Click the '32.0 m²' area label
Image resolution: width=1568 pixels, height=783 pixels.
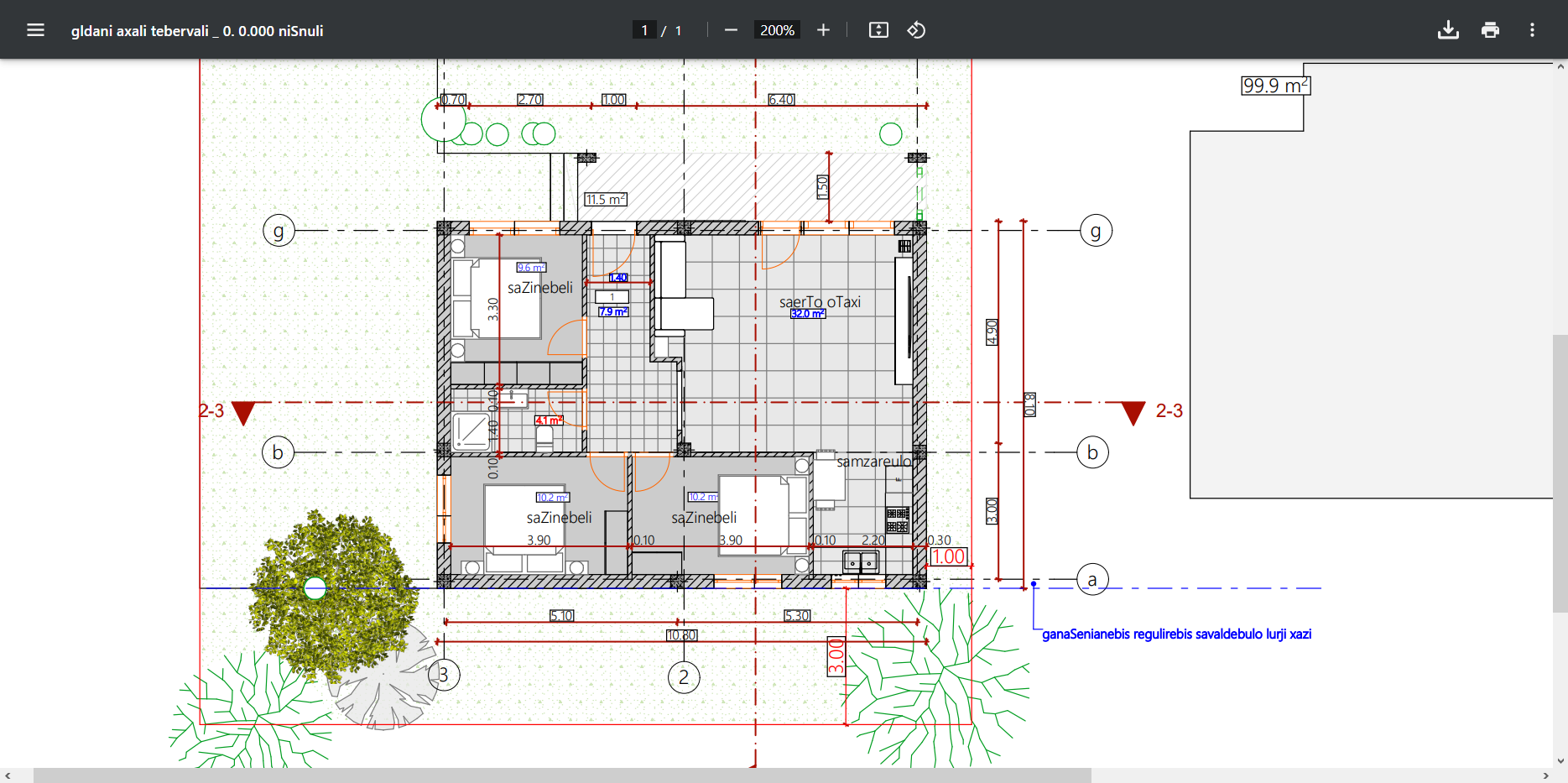point(808,314)
